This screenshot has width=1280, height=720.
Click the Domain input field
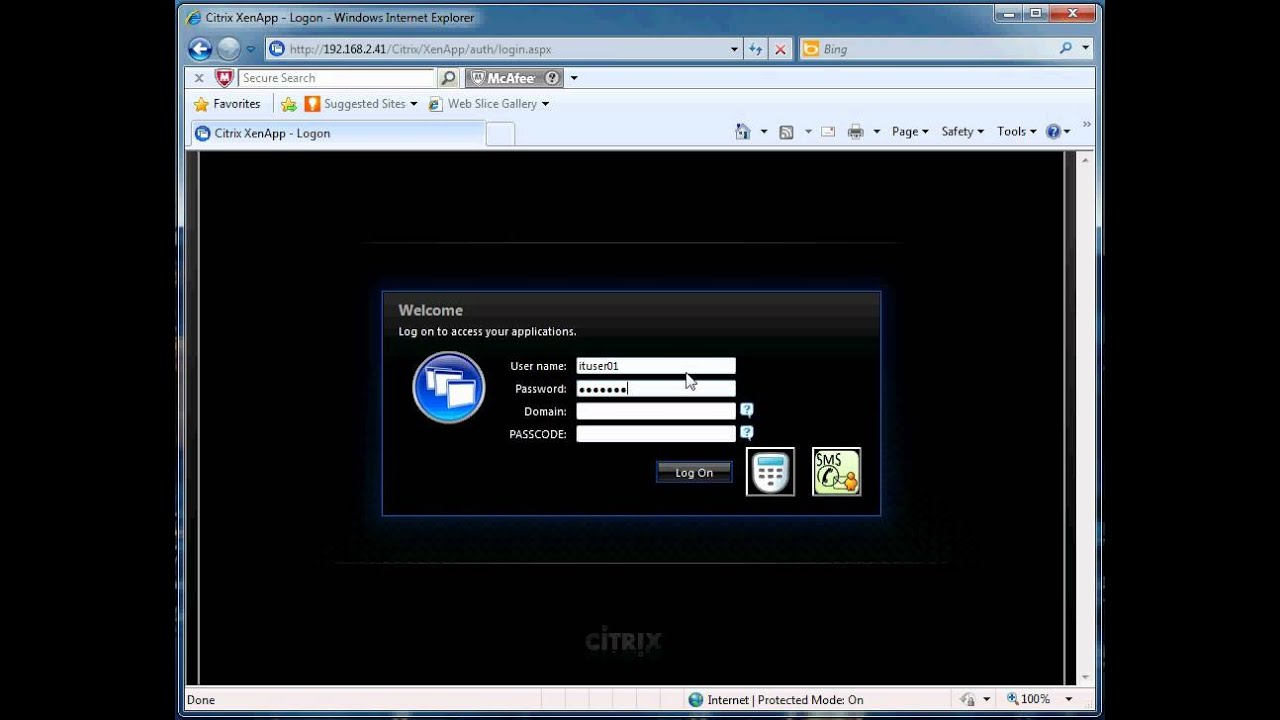pos(656,411)
